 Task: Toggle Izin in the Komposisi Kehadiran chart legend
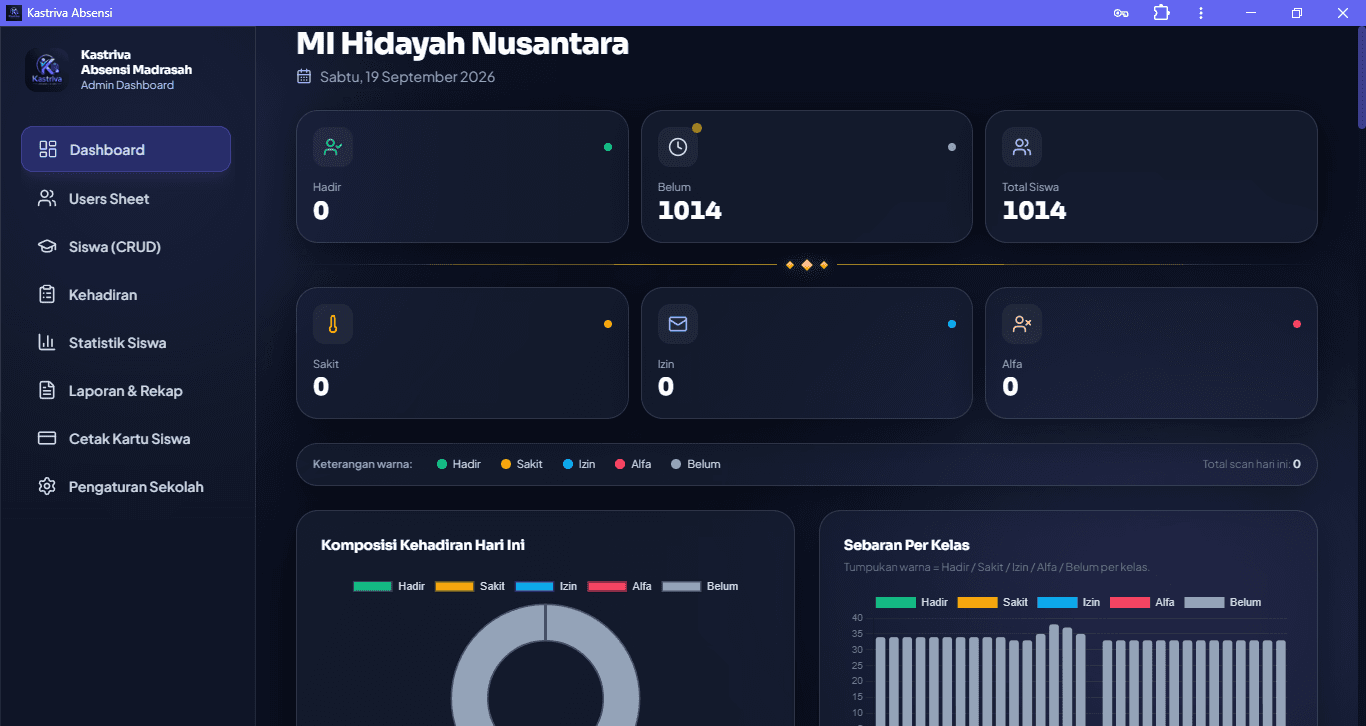[x=546, y=586]
